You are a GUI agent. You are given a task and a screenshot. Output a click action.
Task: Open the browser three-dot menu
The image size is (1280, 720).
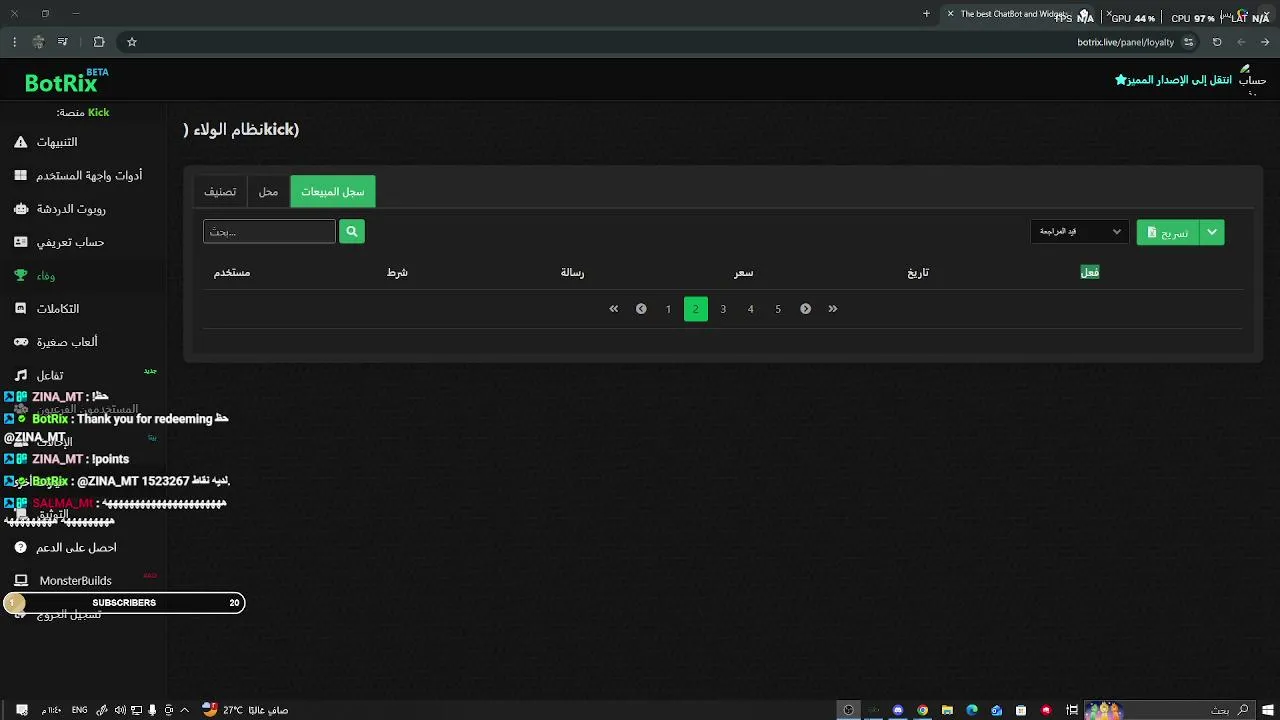[14, 42]
